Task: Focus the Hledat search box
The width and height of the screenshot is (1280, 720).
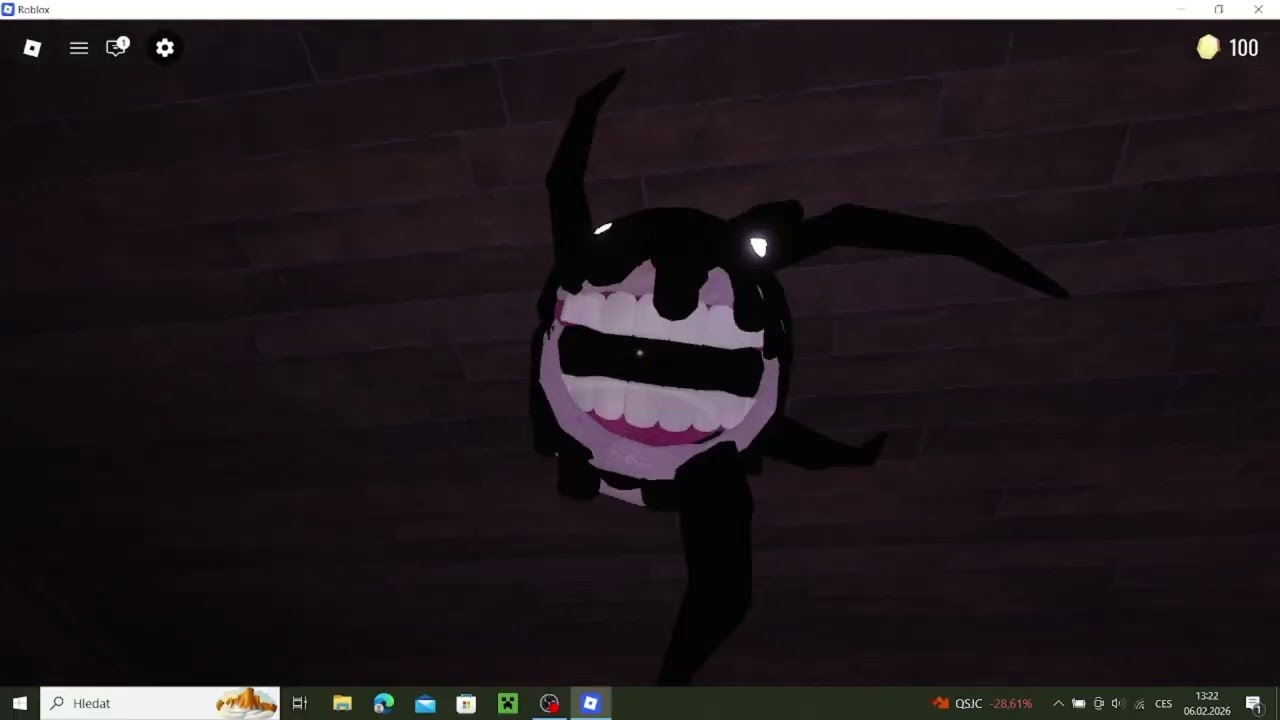Action: click(160, 703)
